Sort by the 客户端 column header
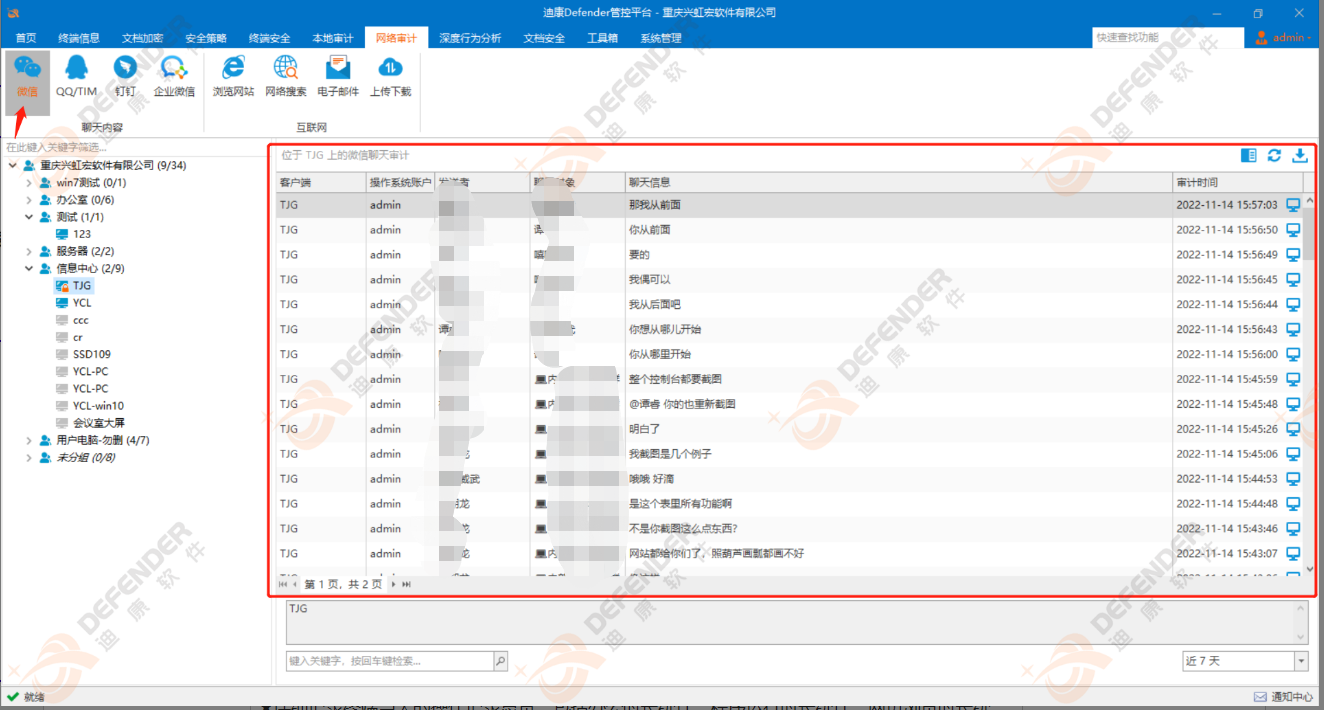 pos(321,182)
